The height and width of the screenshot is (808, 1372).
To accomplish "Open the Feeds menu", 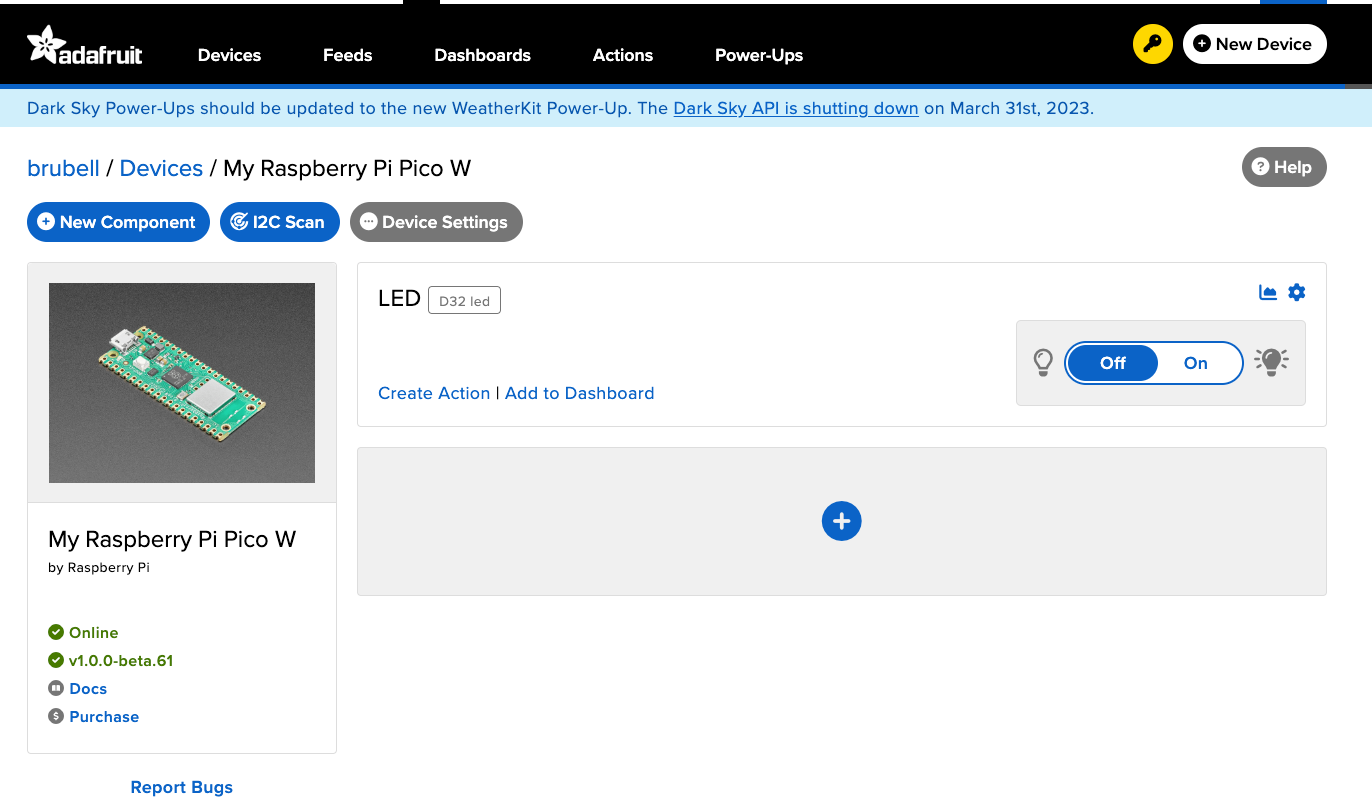I will click(347, 55).
